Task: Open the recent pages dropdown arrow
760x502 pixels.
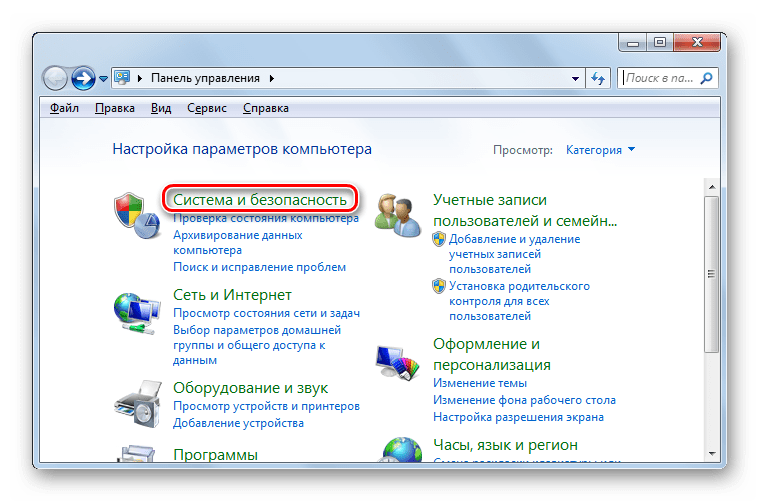Action: [x=103, y=78]
